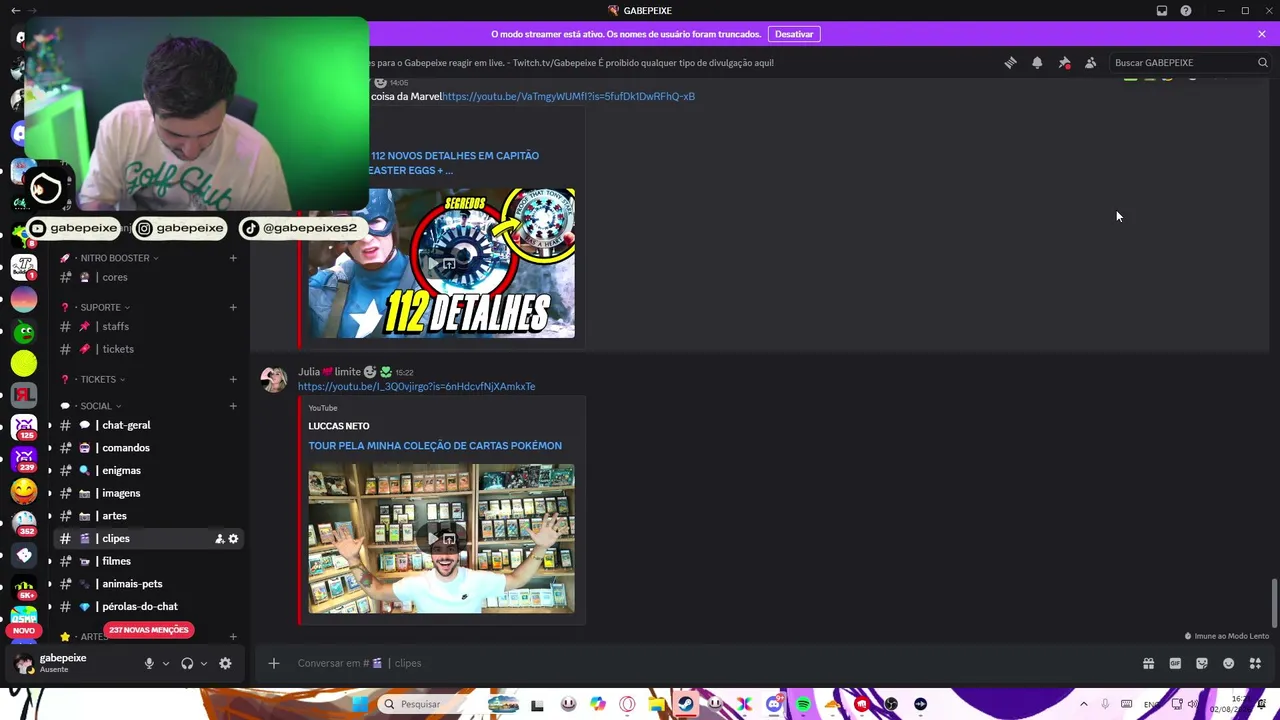Collapse the SUPORTE category
1280x720 pixels.
tap(95, 307)
